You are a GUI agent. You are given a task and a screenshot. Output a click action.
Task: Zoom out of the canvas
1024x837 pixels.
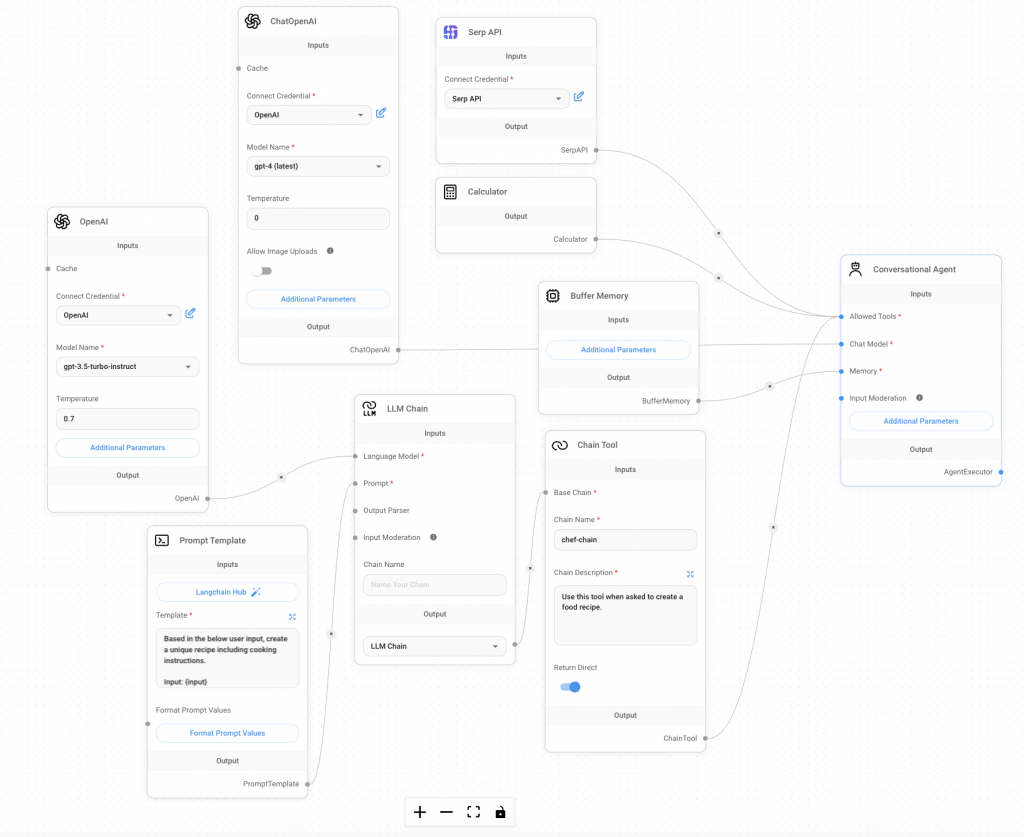click(447, 812)
